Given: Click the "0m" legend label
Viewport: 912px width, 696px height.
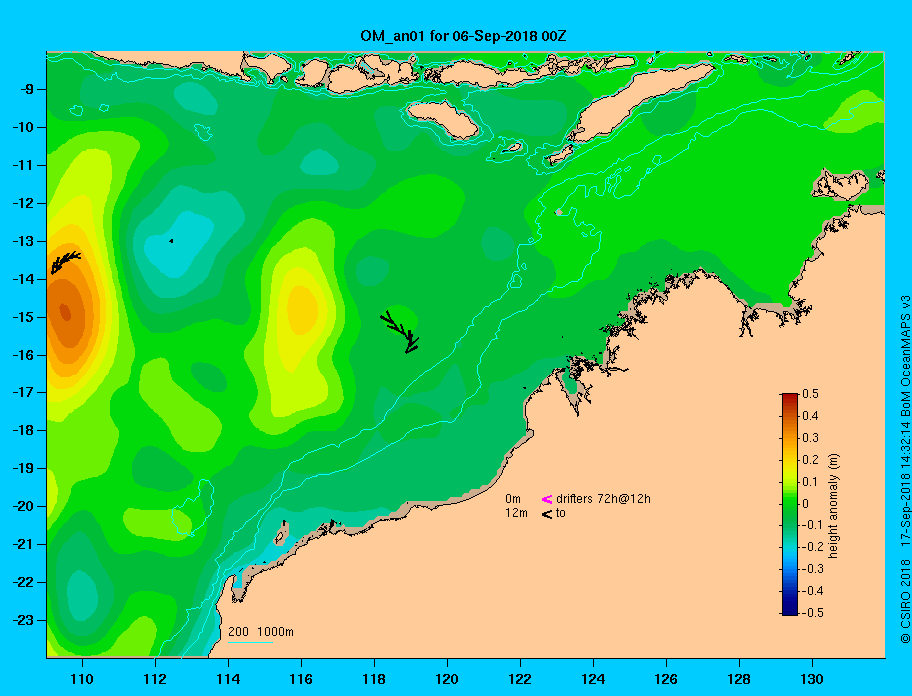Looking at the screenshot, I should tap(513, 499).
